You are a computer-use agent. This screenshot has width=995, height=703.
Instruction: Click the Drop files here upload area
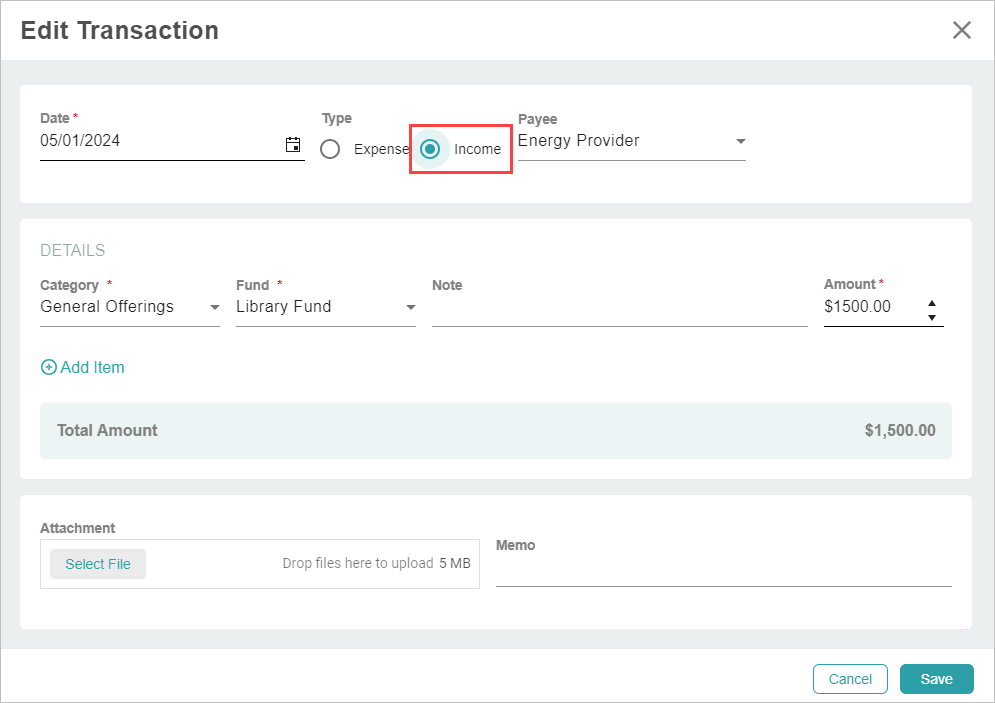[260, 564]
